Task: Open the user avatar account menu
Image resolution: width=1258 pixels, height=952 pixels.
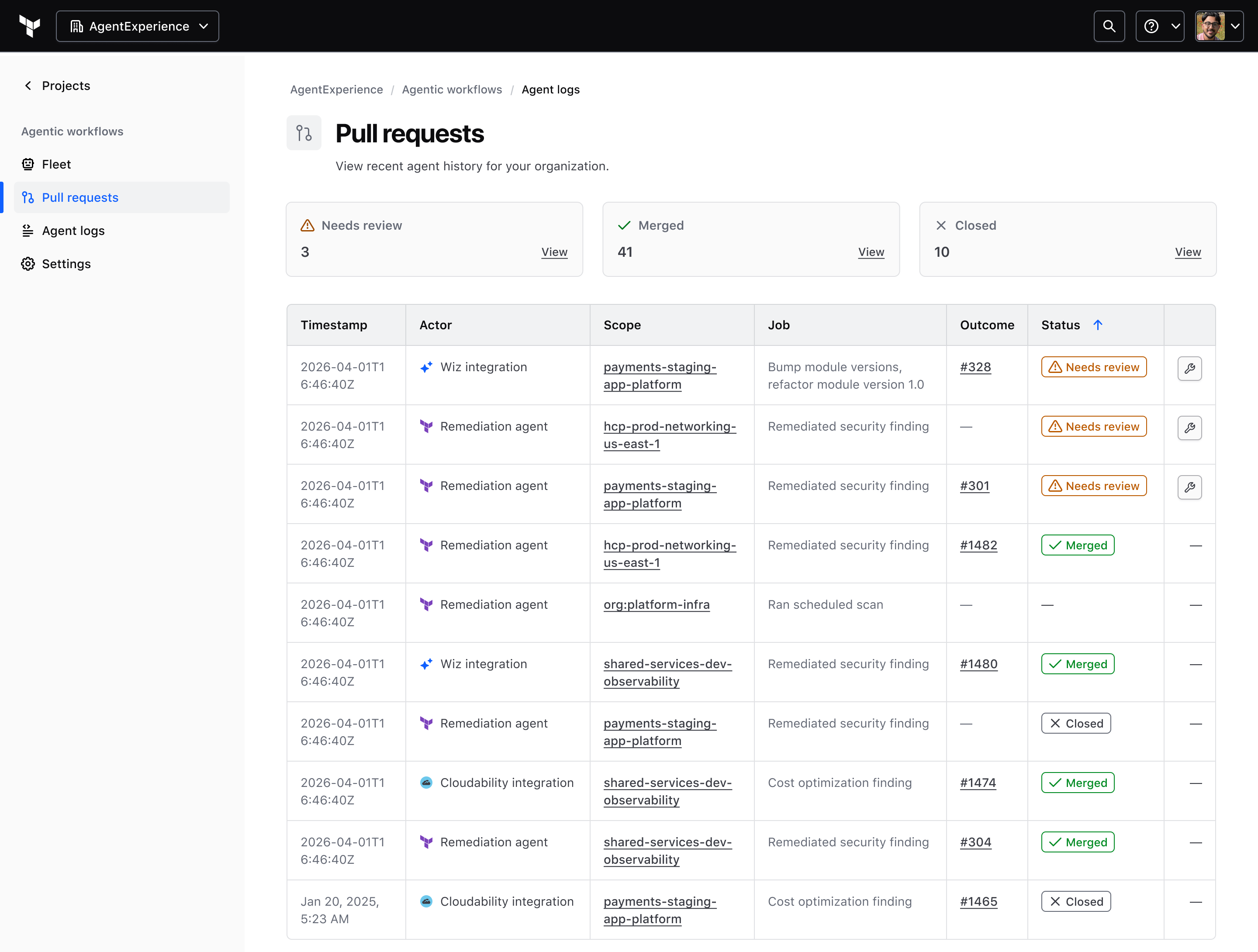Action: (x=1218, y=26)
